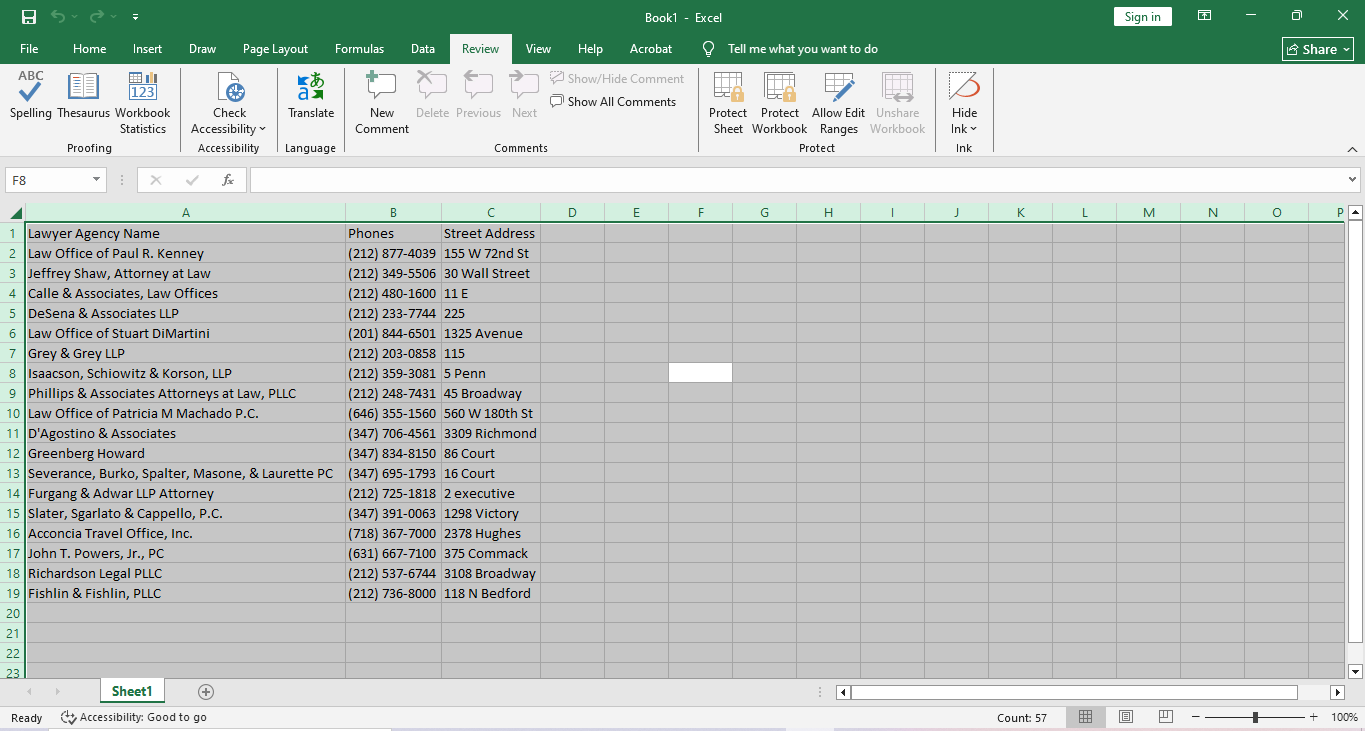
Task: Add a new sheet with plus button
Action: point(206,692)
